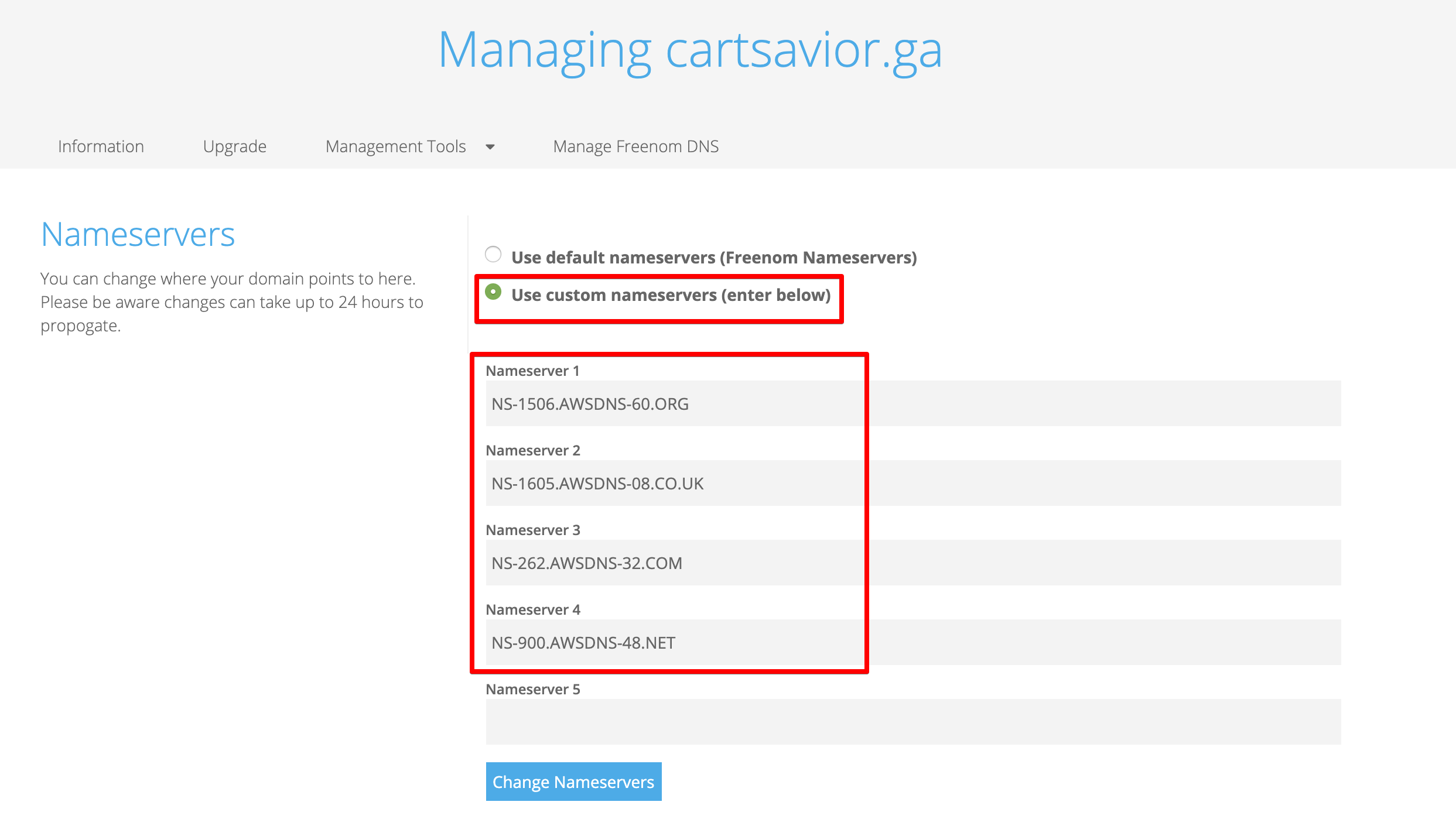The height and width of the screenshot is (836, 1456).
Task: Click the Nameserver 1 label
Action: tap(532, 371)
